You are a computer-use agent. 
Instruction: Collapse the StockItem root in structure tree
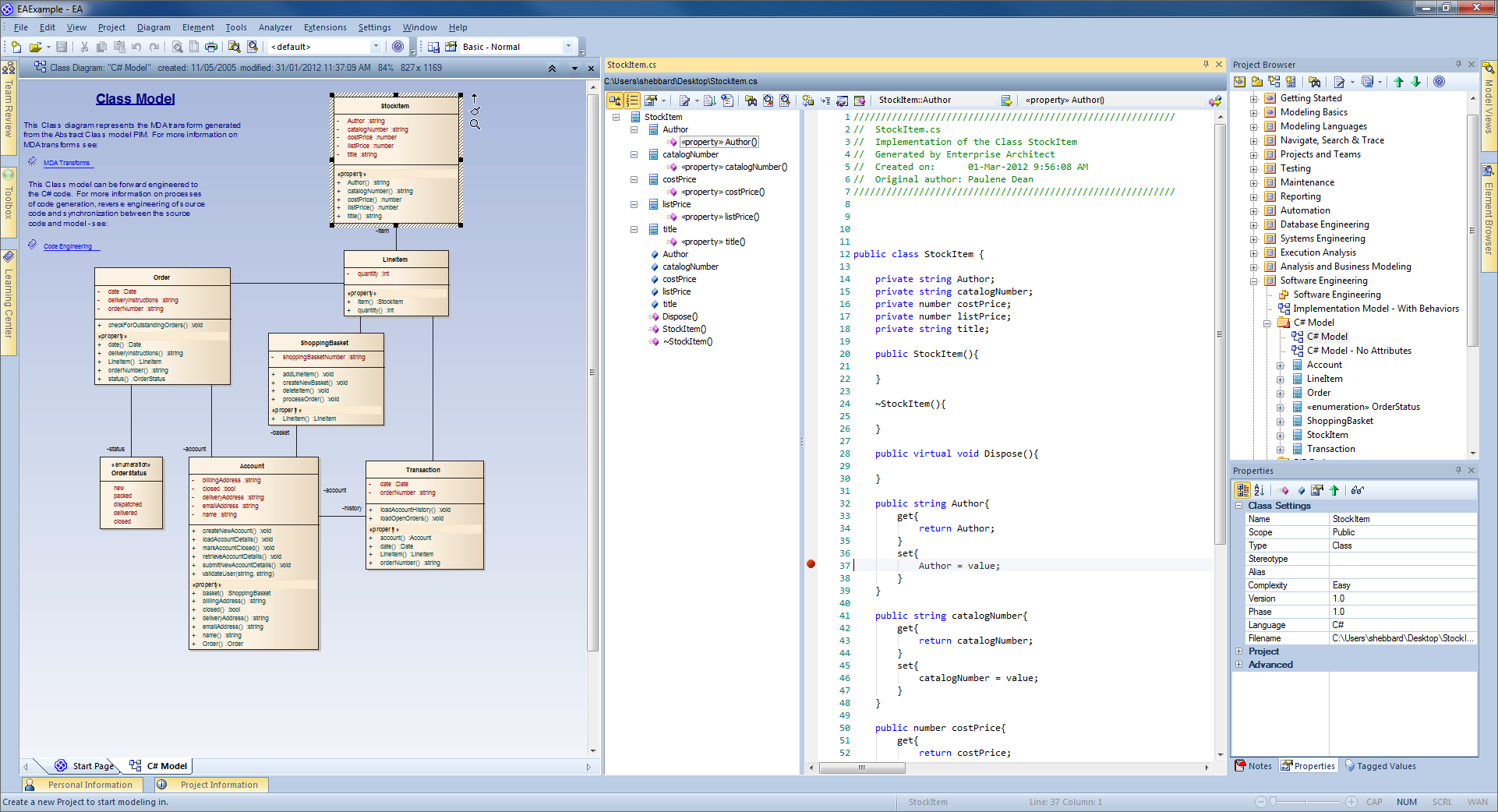(616, 118)
